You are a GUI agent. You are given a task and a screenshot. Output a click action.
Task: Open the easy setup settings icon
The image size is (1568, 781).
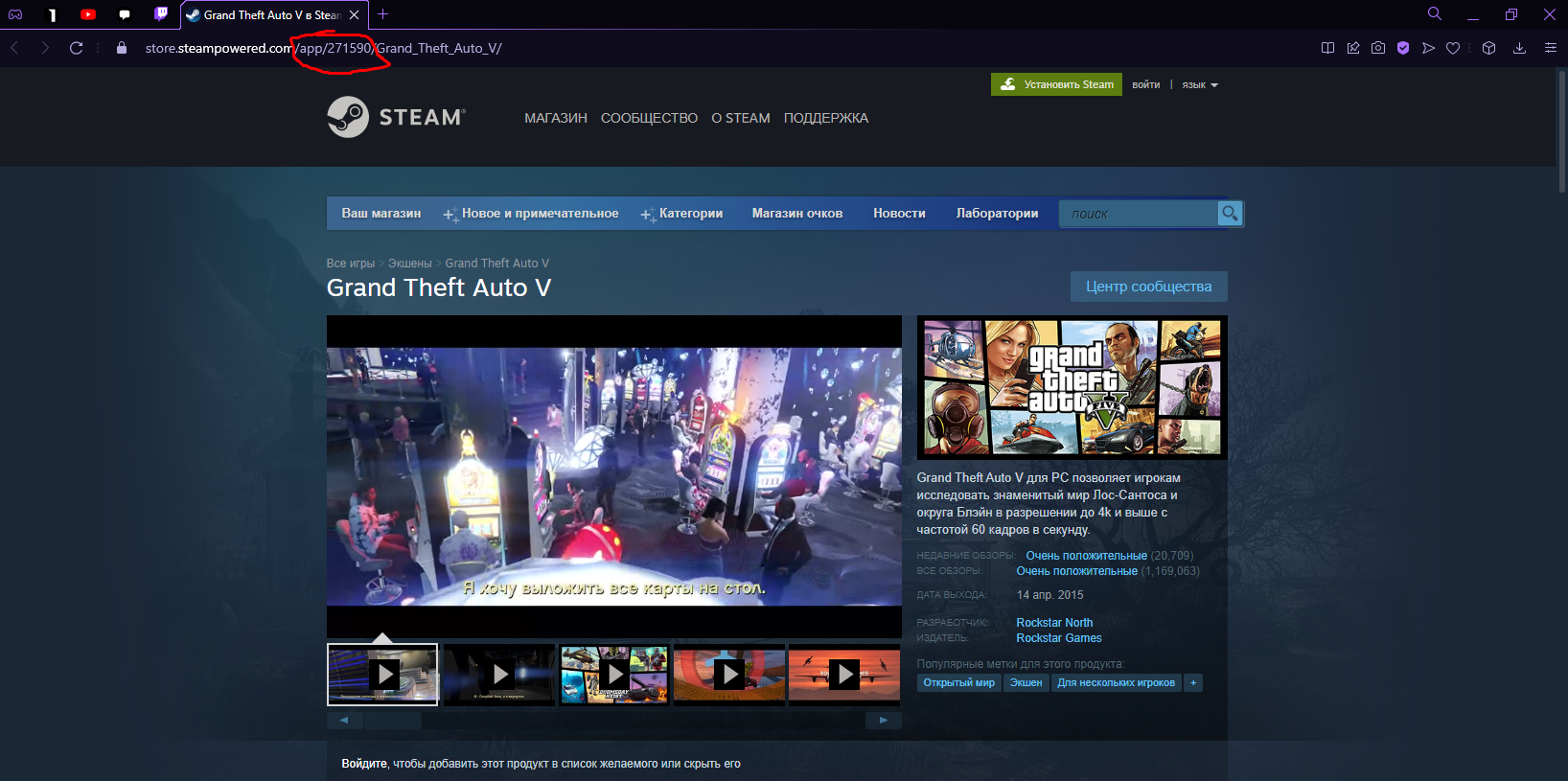[1550, 48]
